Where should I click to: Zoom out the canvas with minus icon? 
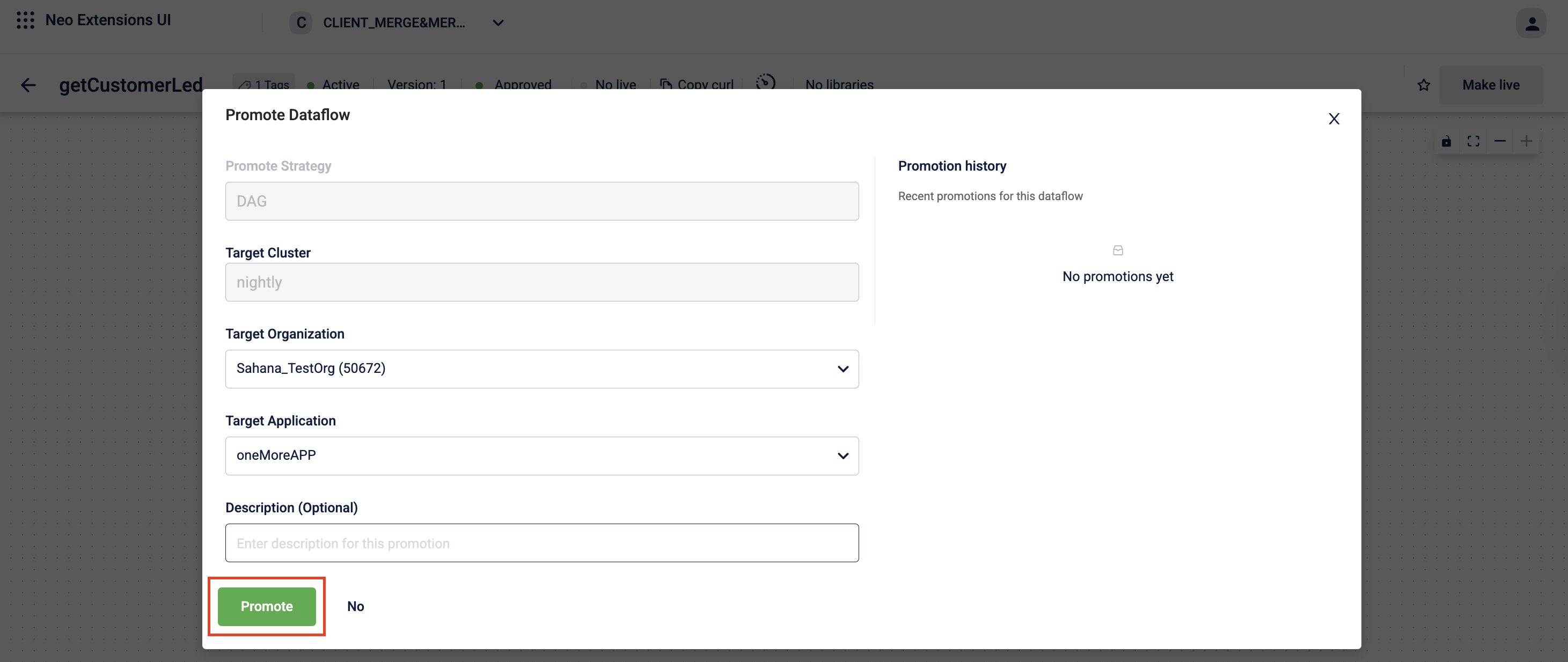coord(1500,141)
